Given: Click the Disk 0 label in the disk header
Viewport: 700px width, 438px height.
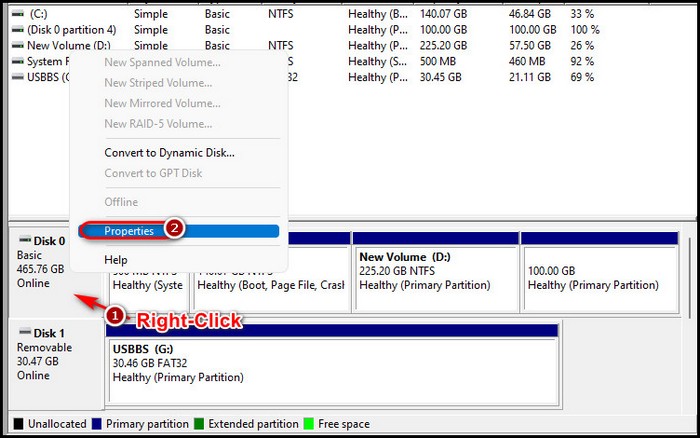Looking at the screenshot, I should click(49, 241).
